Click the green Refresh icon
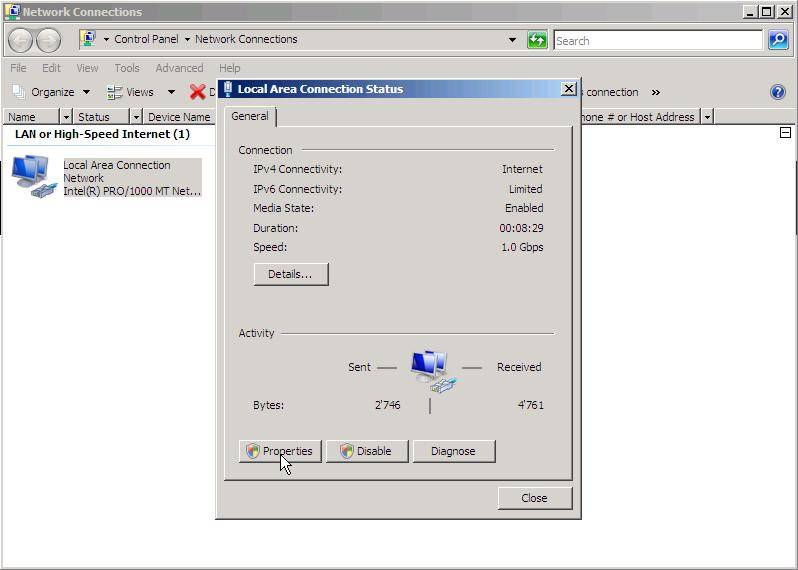This screenshot has height=570, width=798. tap(537, 40)
